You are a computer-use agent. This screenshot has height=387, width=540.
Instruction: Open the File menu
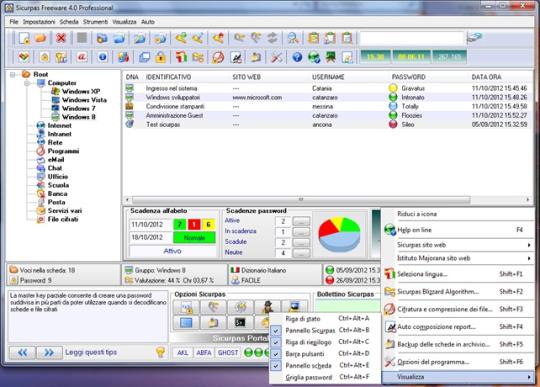[14, 22]
